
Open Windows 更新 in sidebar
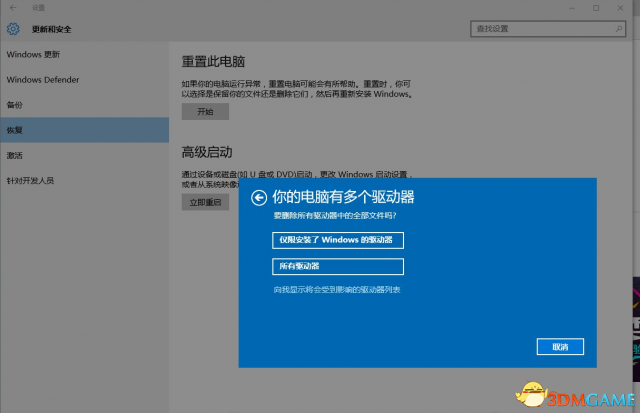point(84,54)
